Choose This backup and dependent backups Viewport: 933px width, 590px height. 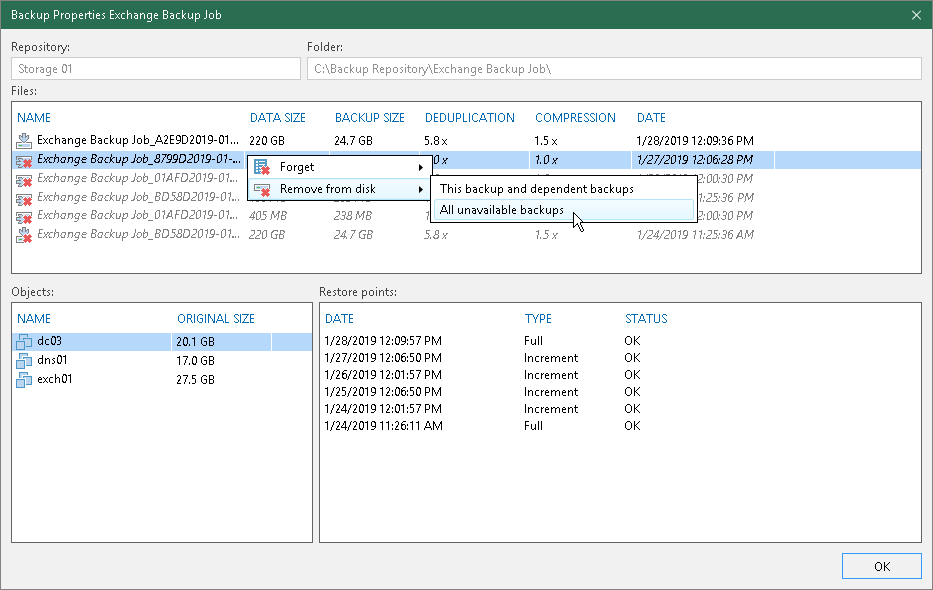pyautogui.click(x=536, y=188)
